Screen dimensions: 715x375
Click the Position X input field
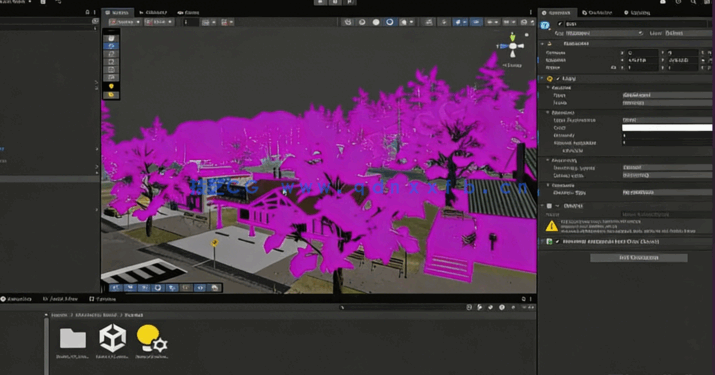(x=642, y=52)
